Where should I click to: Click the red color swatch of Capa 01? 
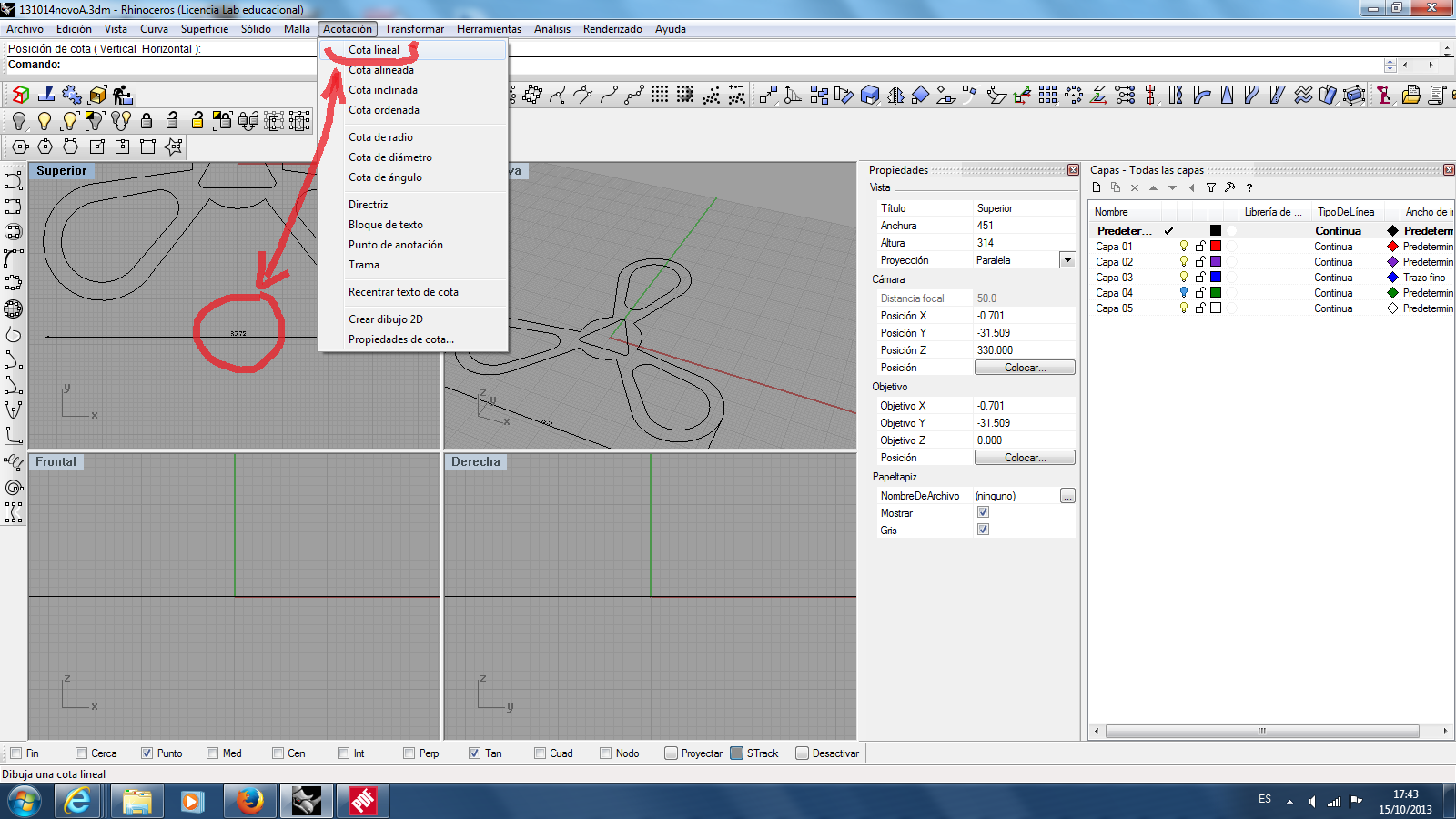(1216, 246)
